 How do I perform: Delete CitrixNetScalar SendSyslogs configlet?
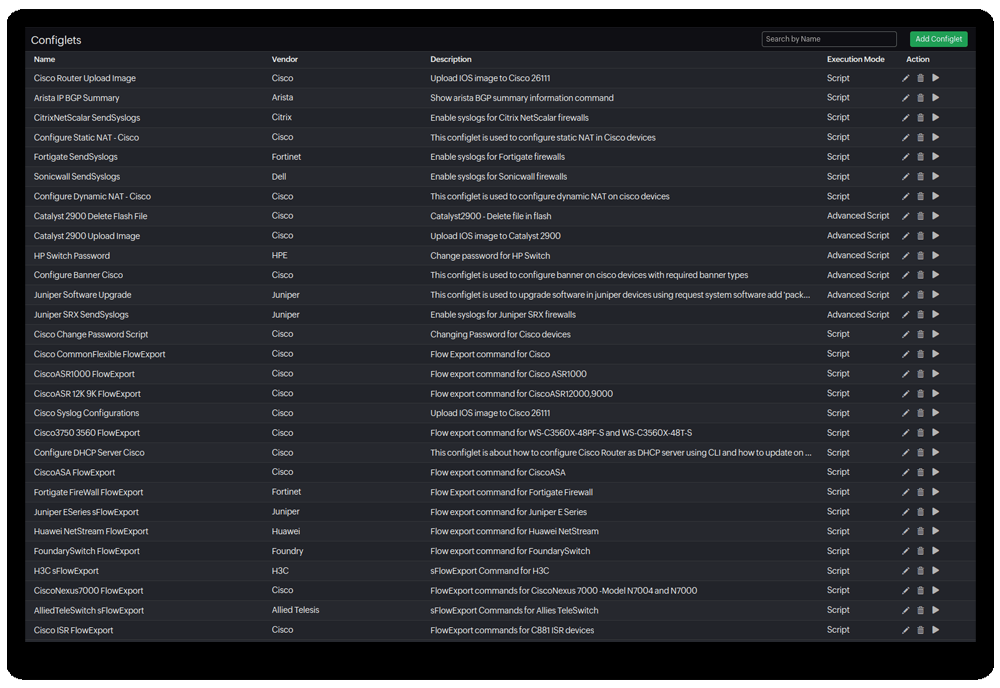pos(920,118)
